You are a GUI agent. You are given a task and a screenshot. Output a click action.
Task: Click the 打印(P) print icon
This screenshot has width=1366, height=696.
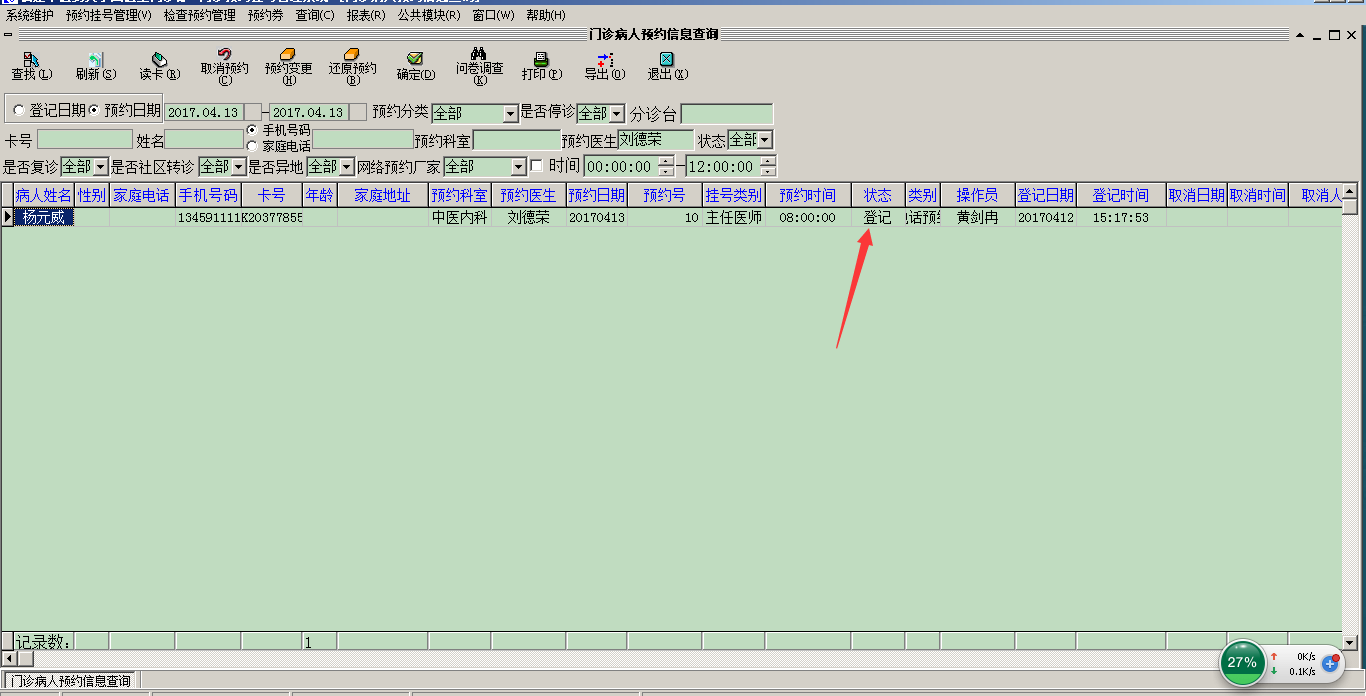coord(541,61)
